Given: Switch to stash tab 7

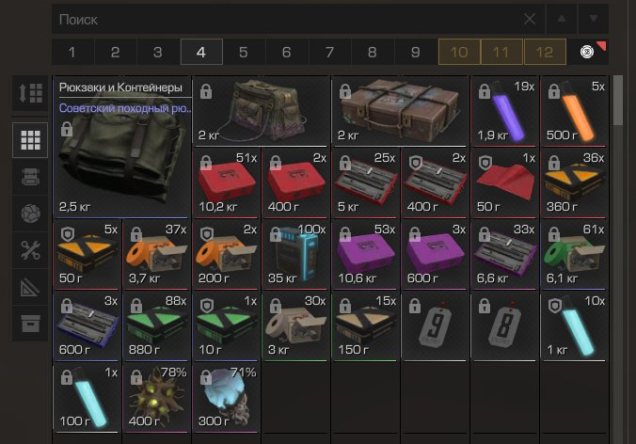Looking at the screenshot, I should click(329, 52).
